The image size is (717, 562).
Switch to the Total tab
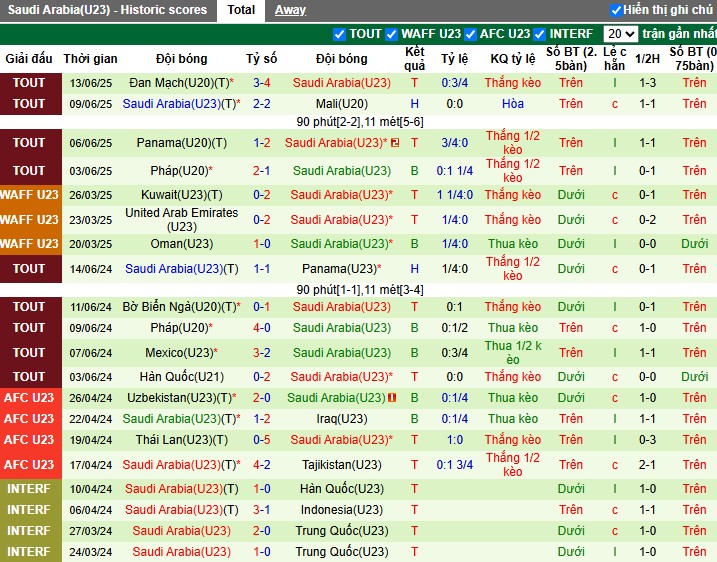(x=241, y=10)
